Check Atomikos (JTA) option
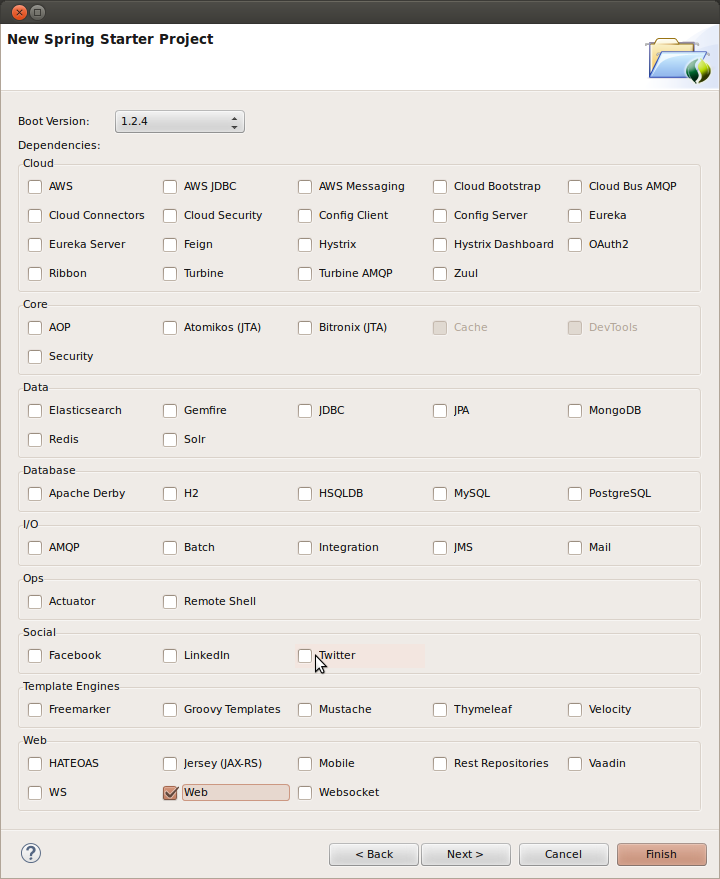Screen dimensions: 720x879 [170, 328]
